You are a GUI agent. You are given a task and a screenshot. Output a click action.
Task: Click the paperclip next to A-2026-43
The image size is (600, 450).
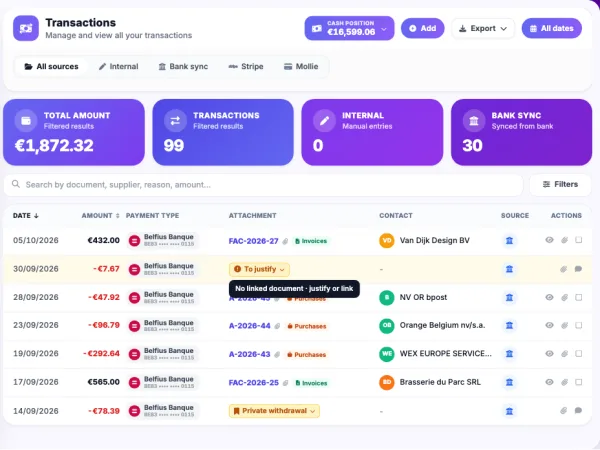(277, 355)
